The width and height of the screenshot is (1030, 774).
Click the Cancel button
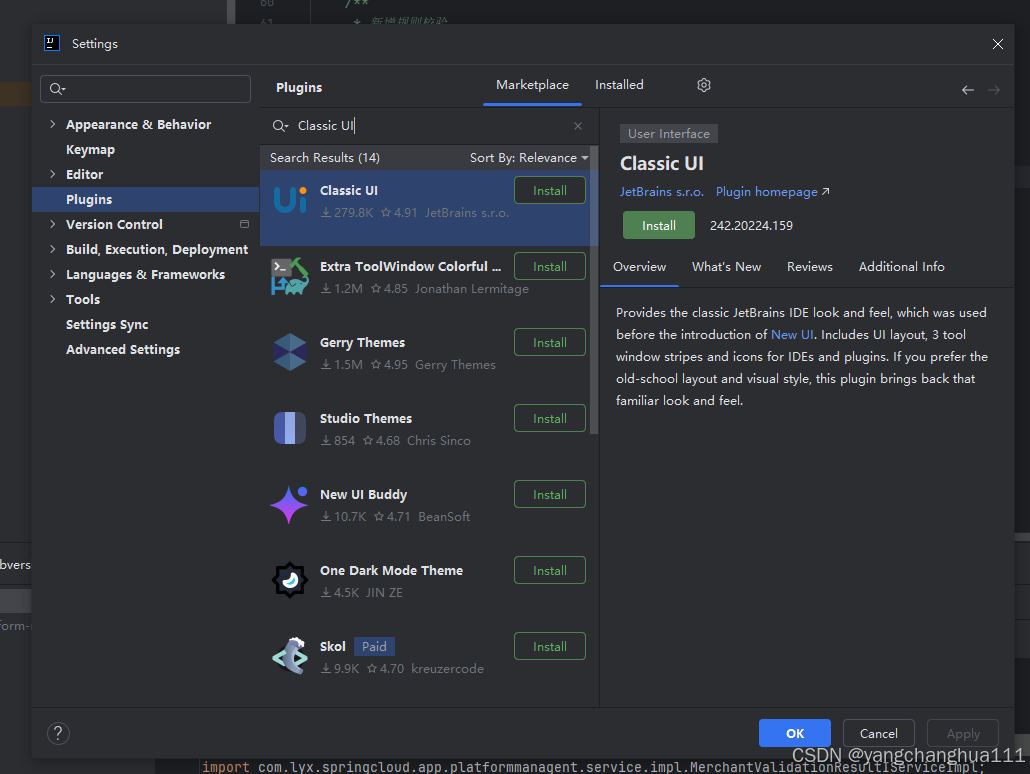[878, 733]
